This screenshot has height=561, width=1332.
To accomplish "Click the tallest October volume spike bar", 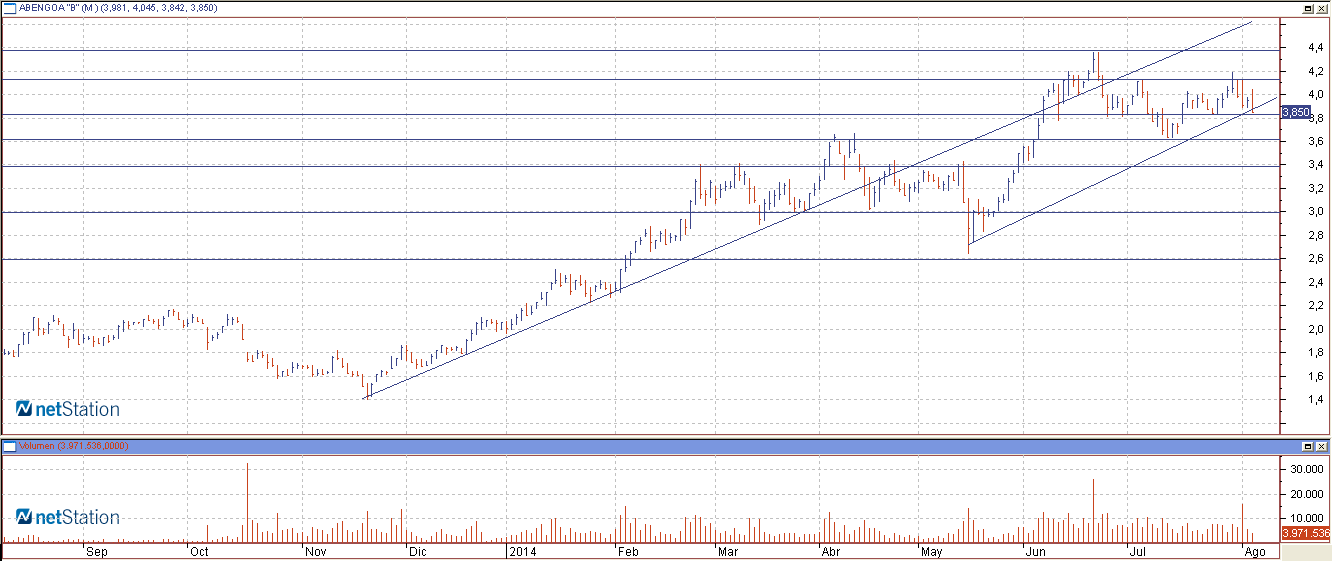I will coord(247,502).
